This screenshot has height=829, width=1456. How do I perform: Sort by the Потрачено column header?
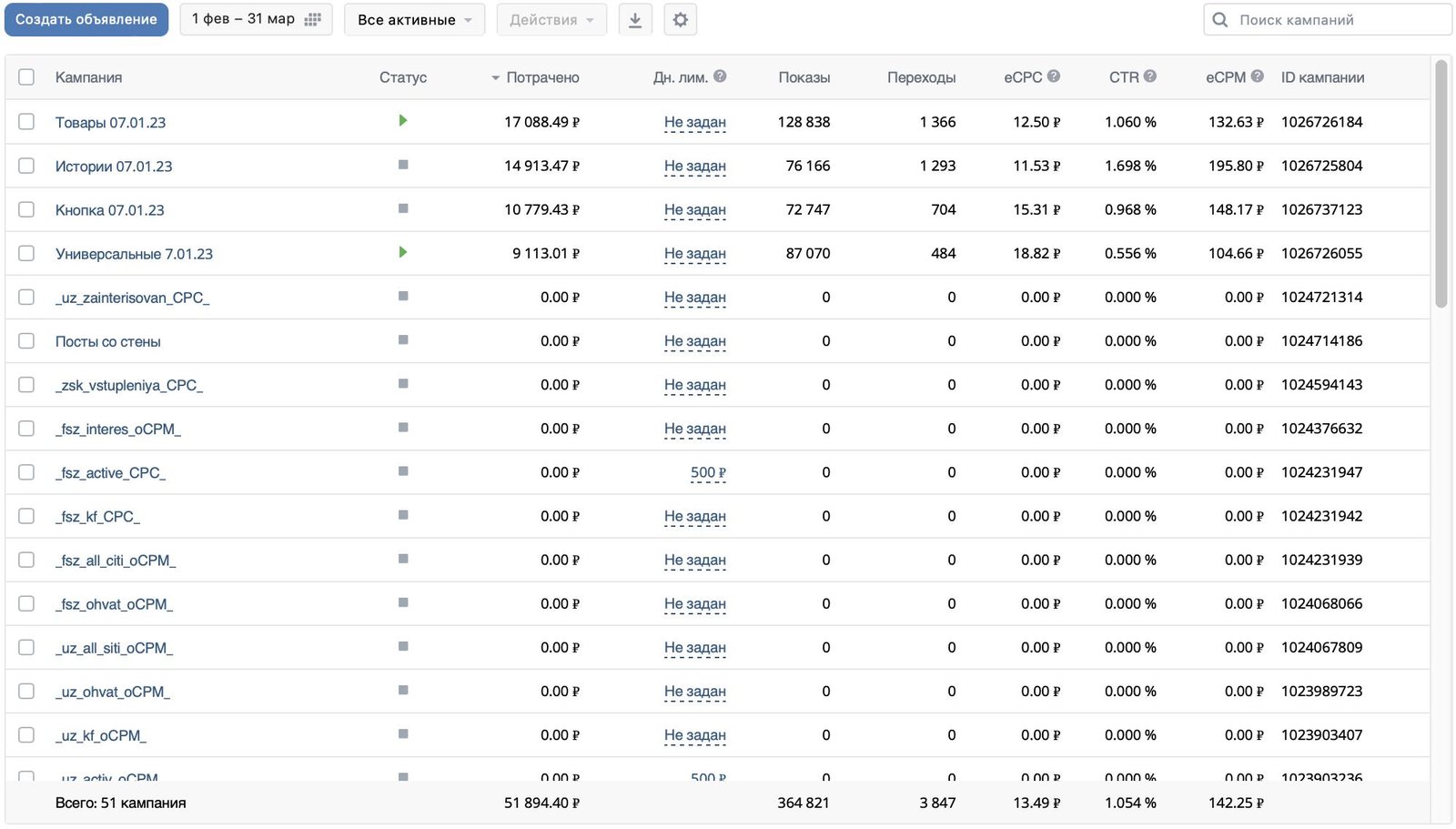click(542, 77)
